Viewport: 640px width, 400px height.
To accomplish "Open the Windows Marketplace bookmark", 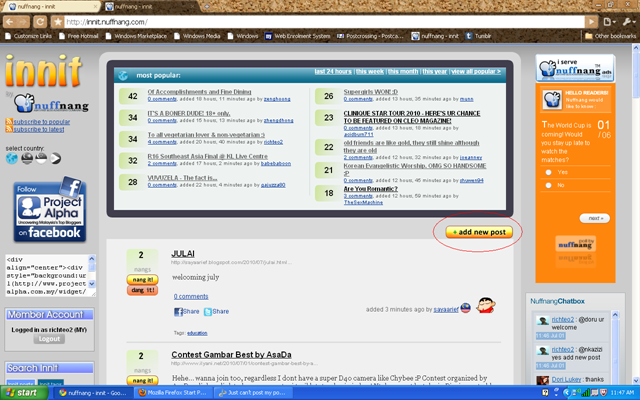I will [x=136, y=36].
